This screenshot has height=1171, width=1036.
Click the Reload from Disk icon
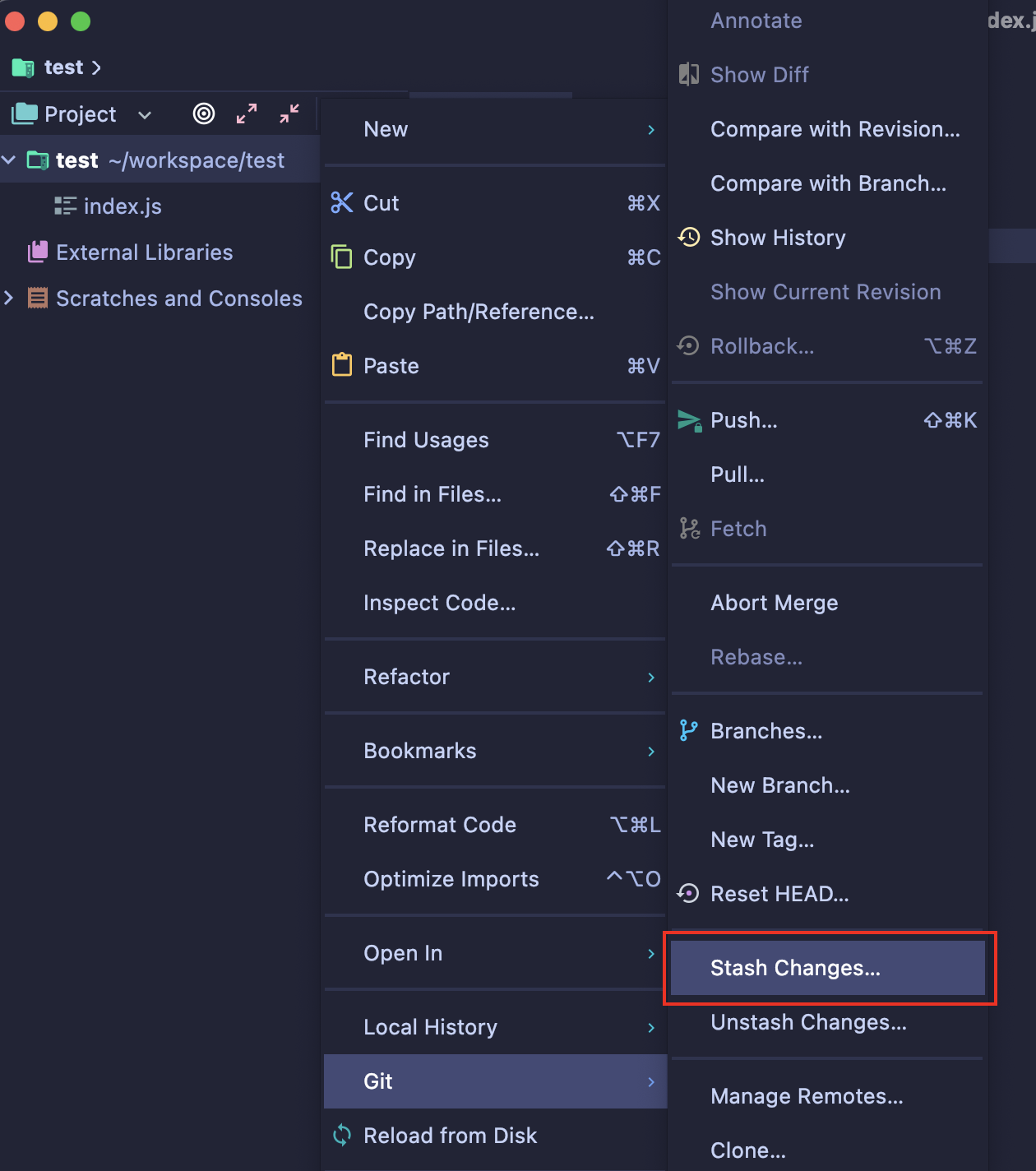coord(341,1135)
